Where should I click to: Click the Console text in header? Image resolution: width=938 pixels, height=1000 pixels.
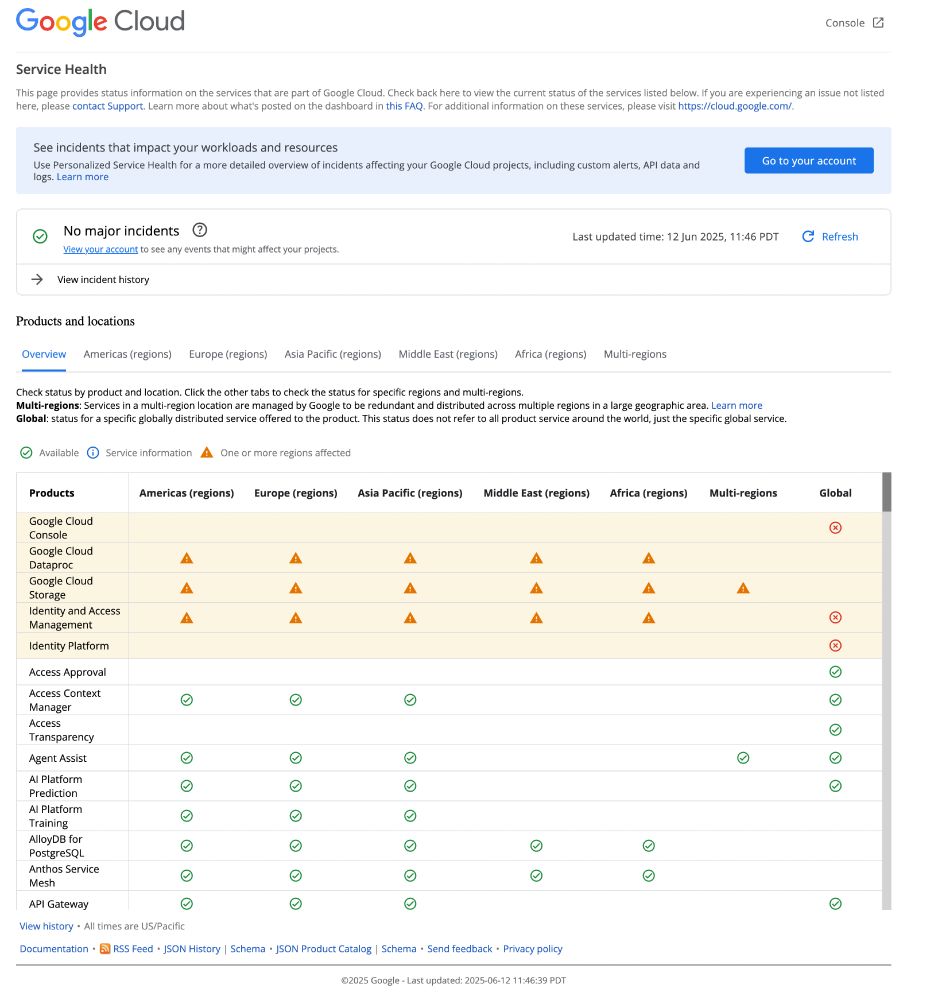[845, 23]
